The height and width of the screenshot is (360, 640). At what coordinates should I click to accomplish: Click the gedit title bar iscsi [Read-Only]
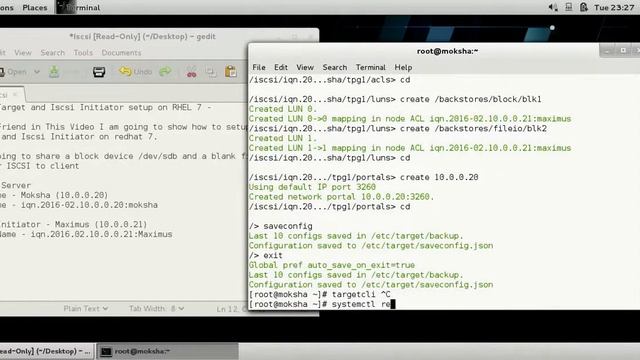pyautogui.click(x=142, y=36)
